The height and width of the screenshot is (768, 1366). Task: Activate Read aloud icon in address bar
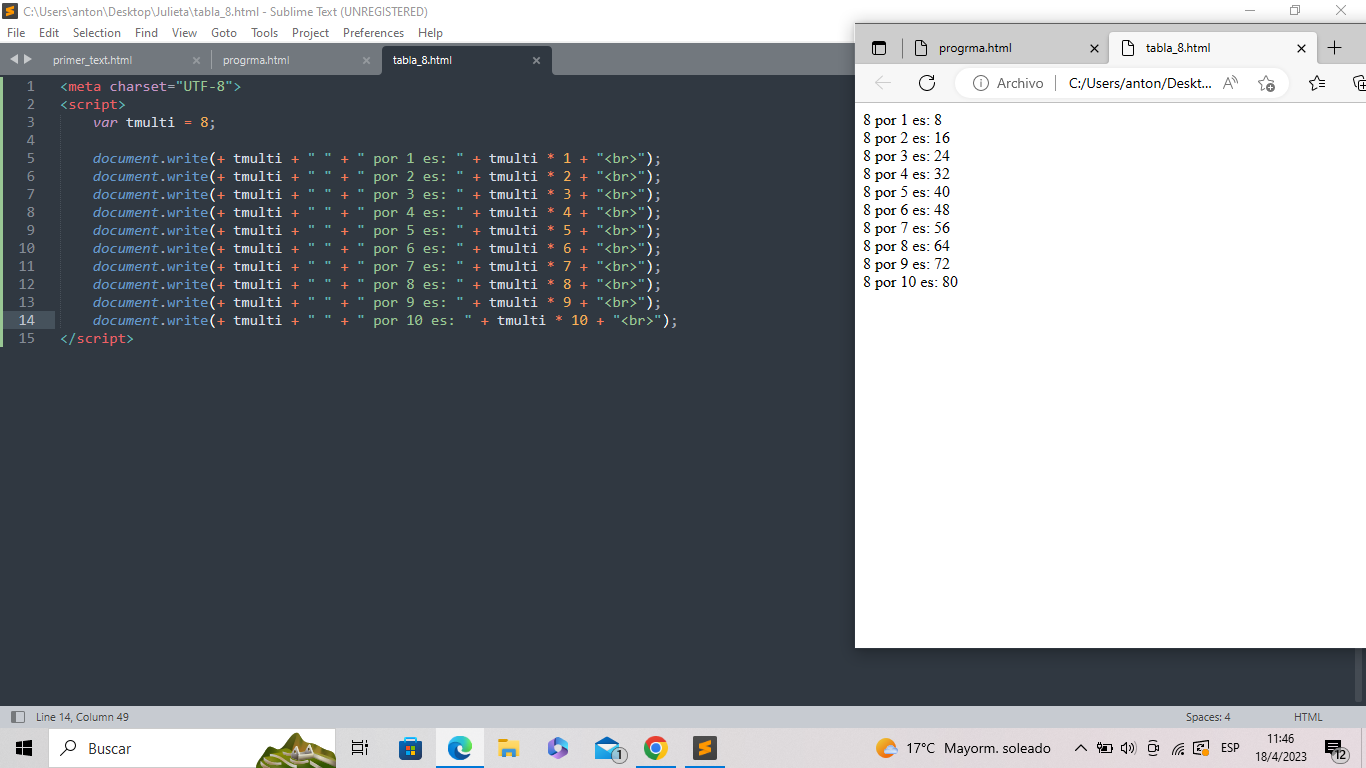pyautogui.click(x=1231, y=83)
